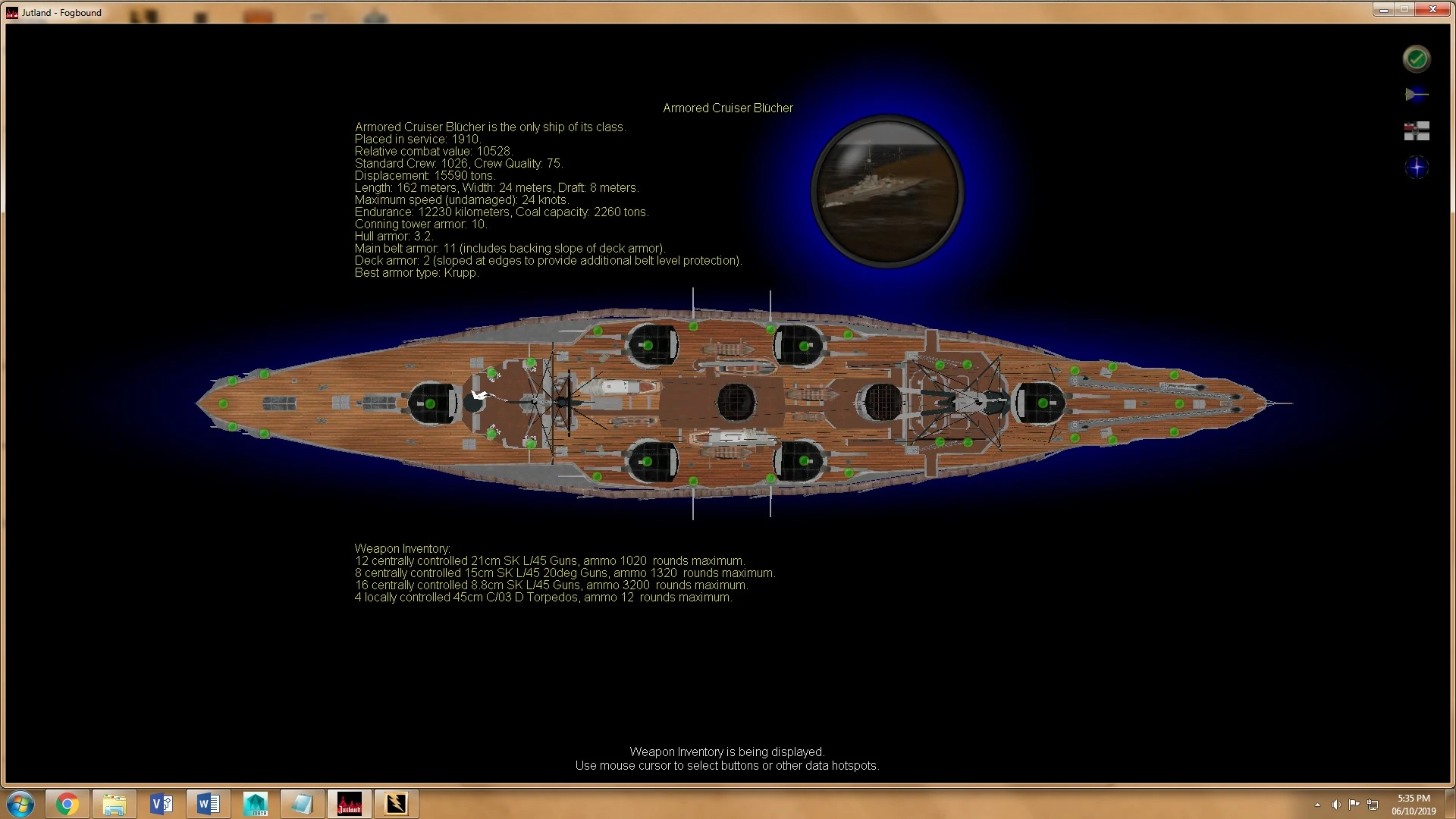Open Microsoft Word from the taskbar

click(x=209, y=804)
